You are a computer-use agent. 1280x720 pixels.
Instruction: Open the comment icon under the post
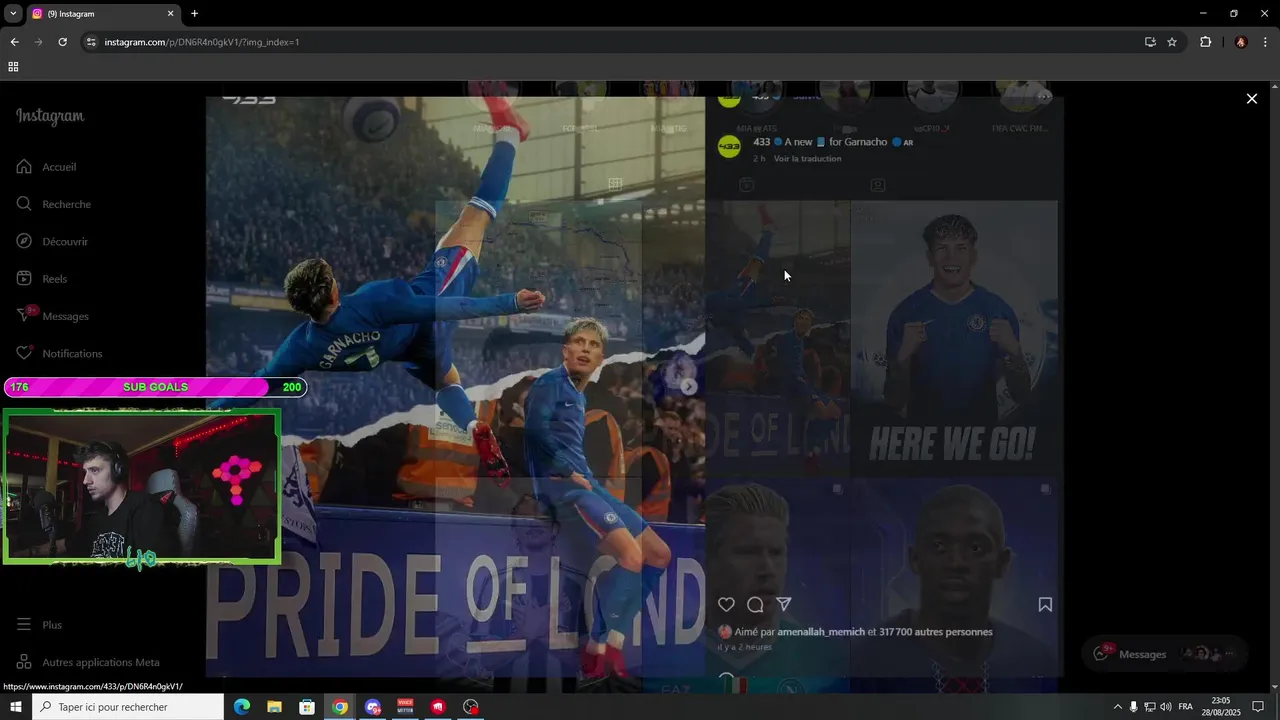point(755,605)
